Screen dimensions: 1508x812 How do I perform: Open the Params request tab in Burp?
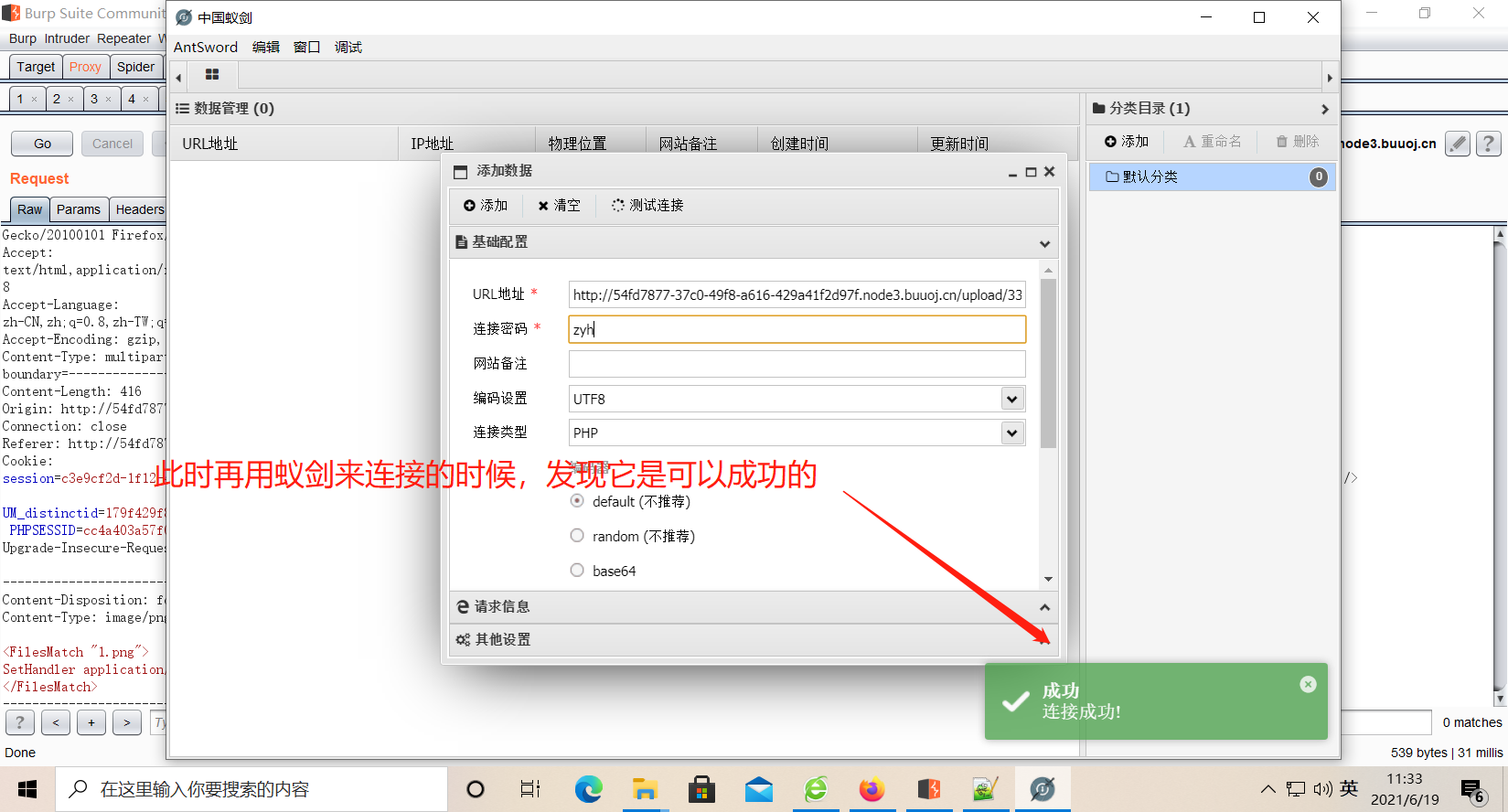(x=79, y=209)
